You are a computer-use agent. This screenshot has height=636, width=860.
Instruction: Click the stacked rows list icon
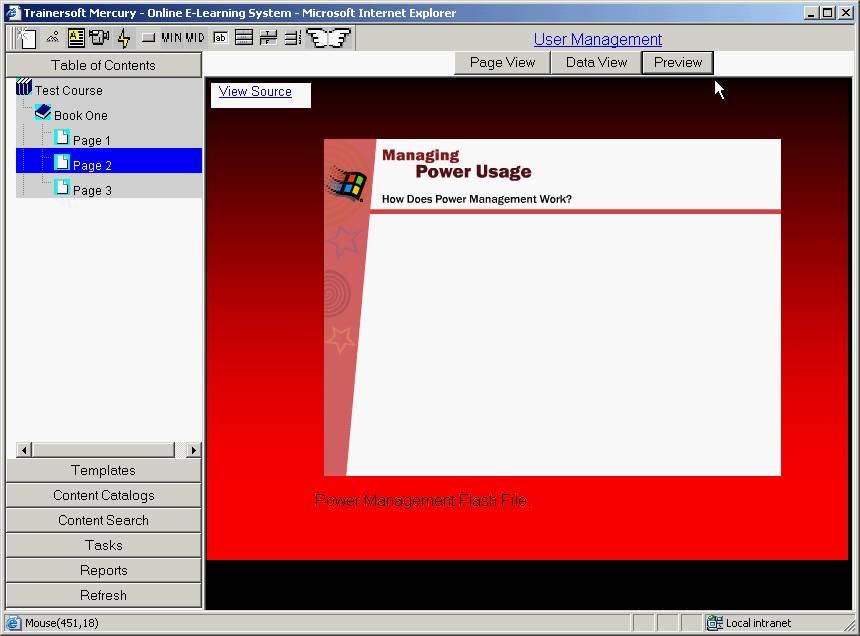click(244, 37)
